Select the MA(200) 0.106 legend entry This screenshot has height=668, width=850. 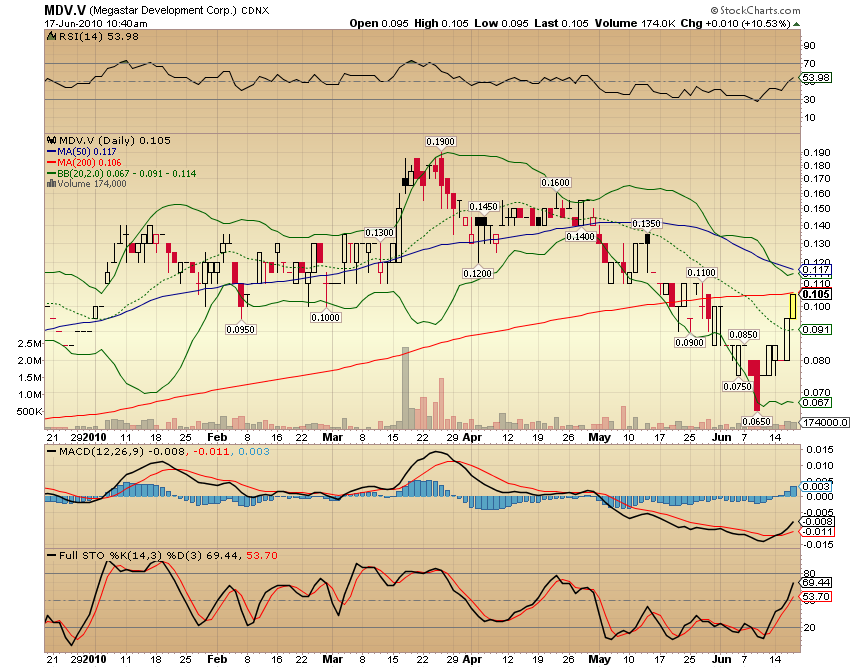click(x=84, y=163)
